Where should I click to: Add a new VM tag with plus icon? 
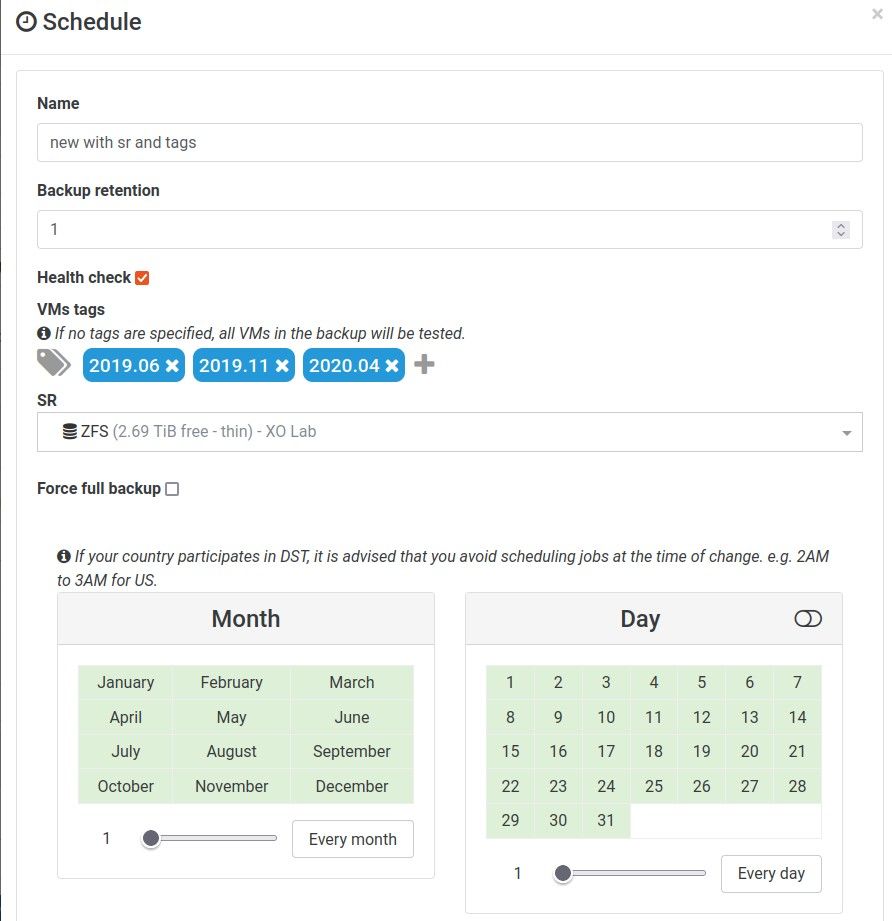coord(424,364)
